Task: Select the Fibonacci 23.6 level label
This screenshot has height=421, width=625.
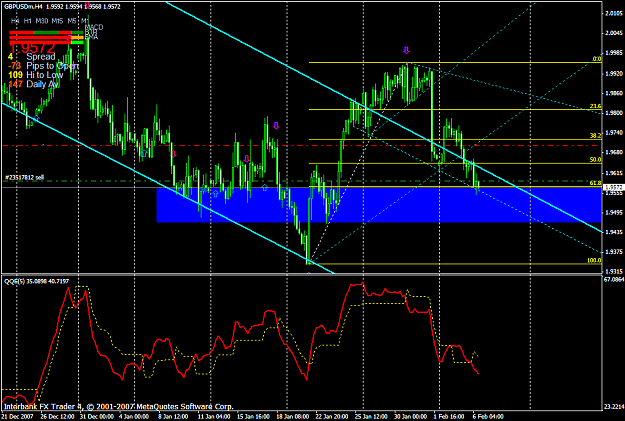Action: click(x=596, y=106)
